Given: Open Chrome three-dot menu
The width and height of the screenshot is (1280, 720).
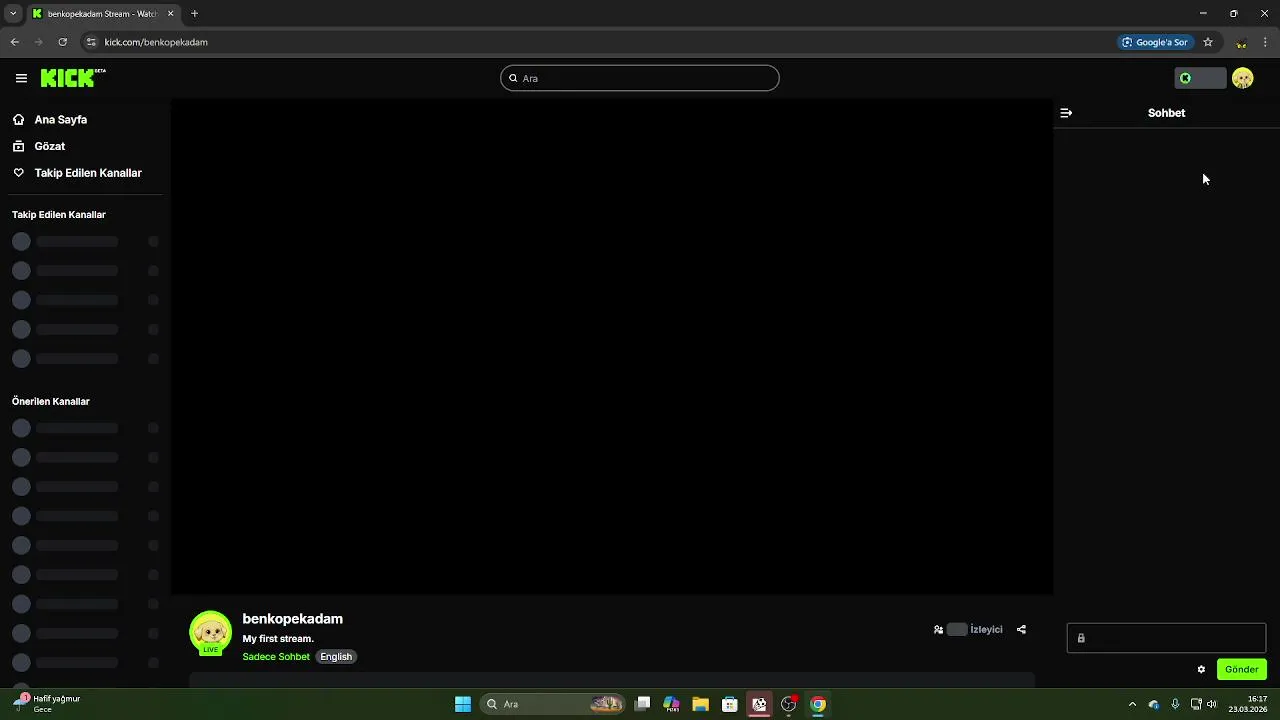Looking at the screenshot, I should pos(1265,42).
